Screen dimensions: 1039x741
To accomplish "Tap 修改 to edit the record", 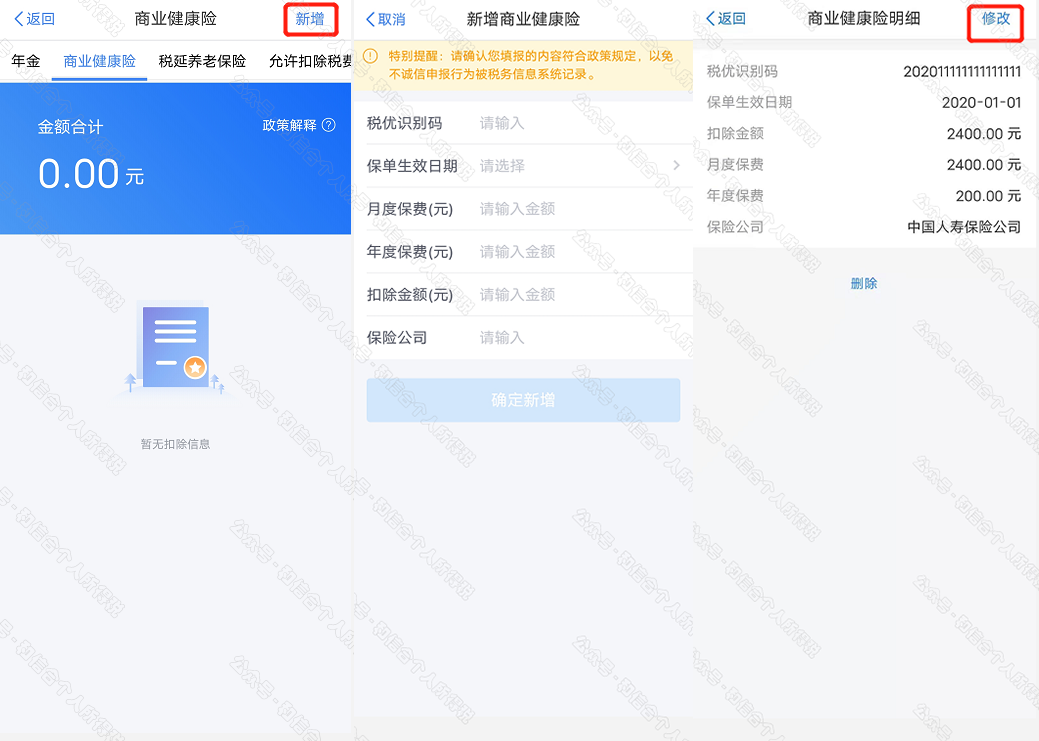I will [x=996, y=19].
